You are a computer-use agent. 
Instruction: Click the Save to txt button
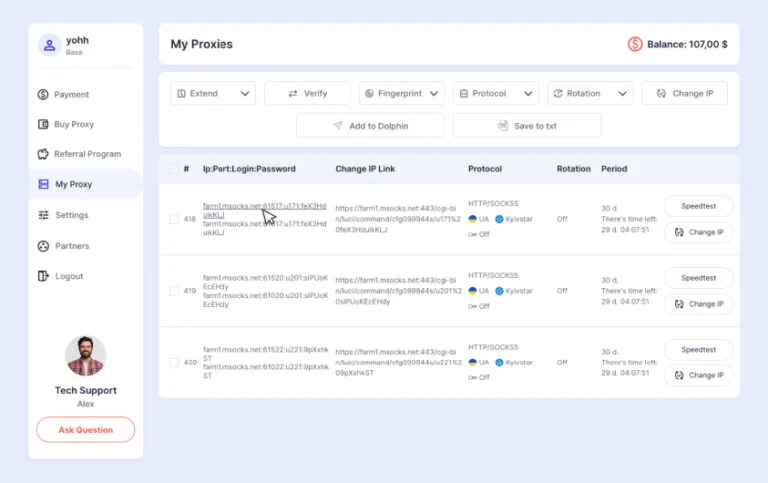527,125
